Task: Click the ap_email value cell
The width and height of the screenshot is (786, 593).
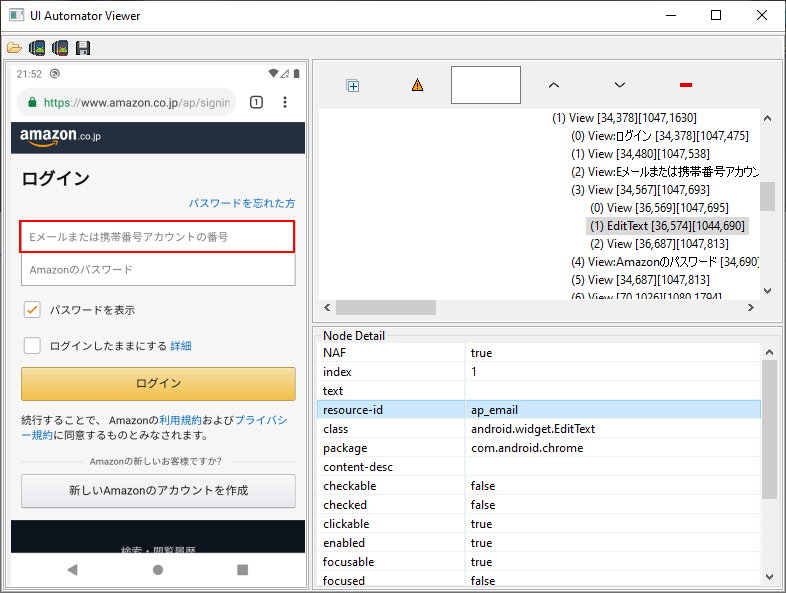Action: (613, 410)
